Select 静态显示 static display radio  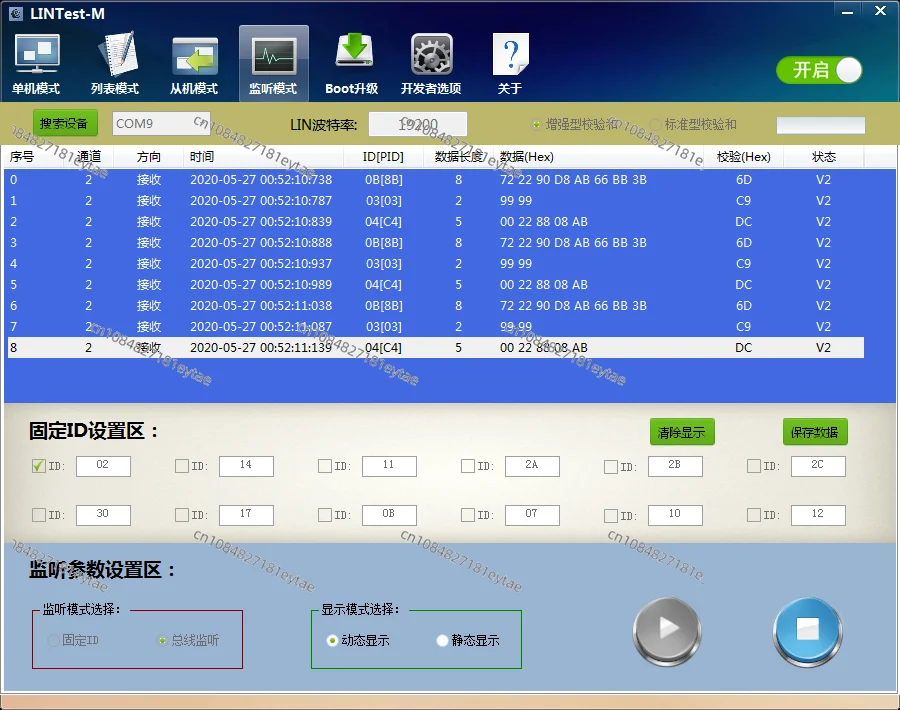(x=442, y=640)
